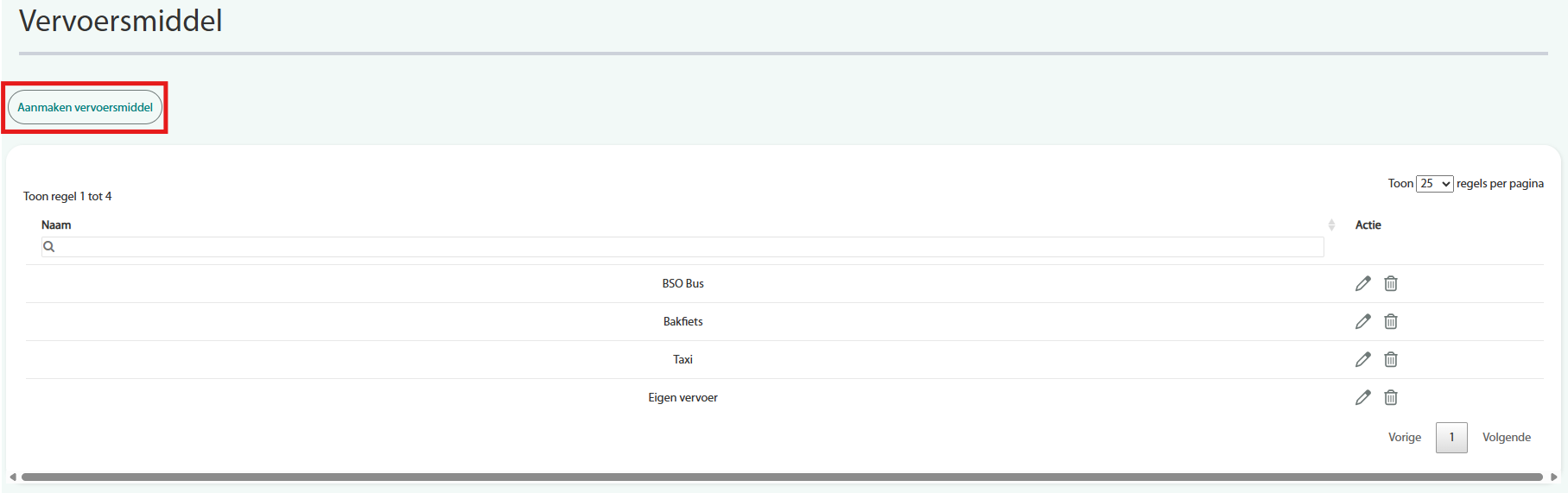Click the horizontal scrollbar track

(x=782, y=477)
